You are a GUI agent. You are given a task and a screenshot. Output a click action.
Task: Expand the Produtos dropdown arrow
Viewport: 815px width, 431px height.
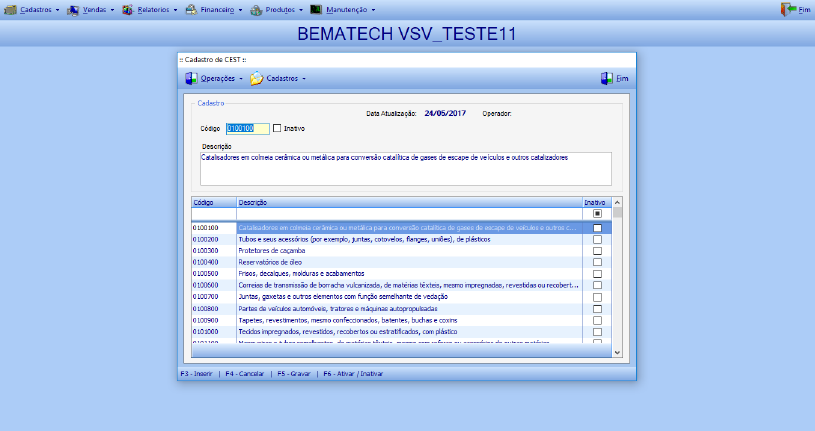click(x=301, y=10)
